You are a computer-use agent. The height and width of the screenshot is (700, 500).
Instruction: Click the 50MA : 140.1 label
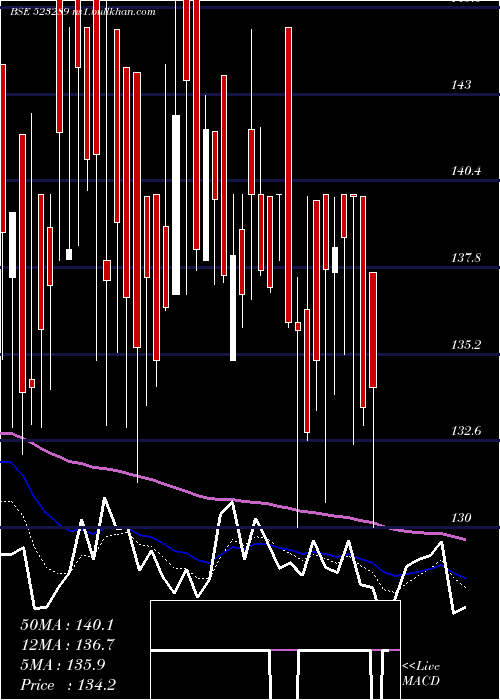(x=67, y=625)
